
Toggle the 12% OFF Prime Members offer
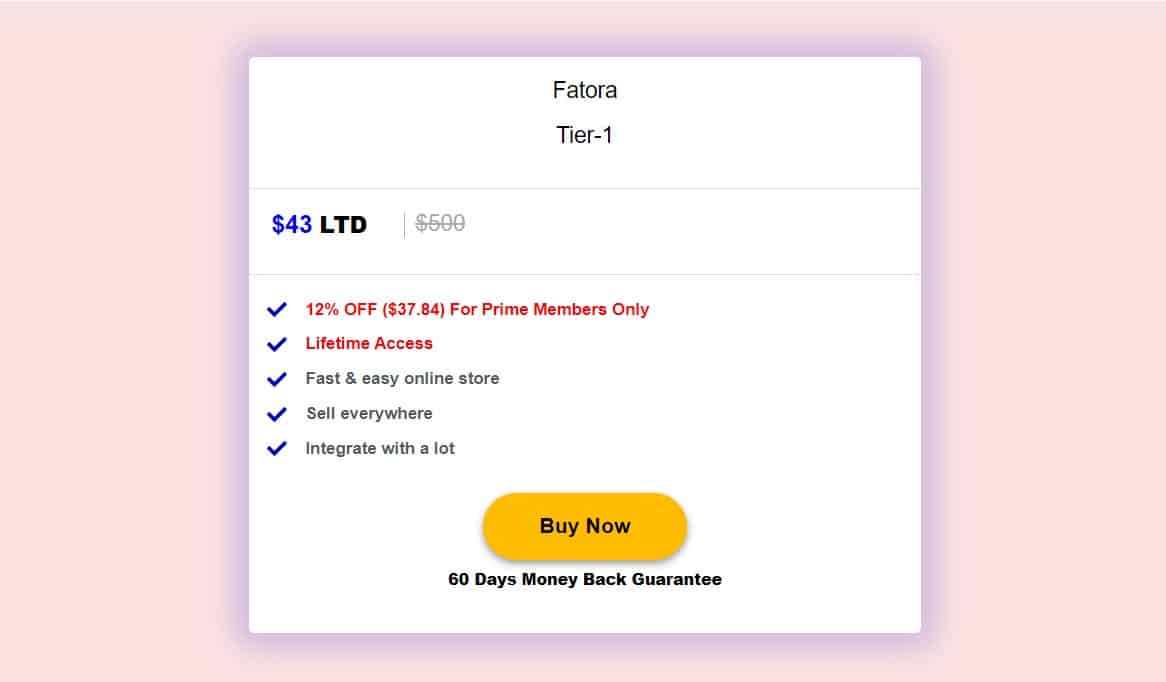(477, 309)
